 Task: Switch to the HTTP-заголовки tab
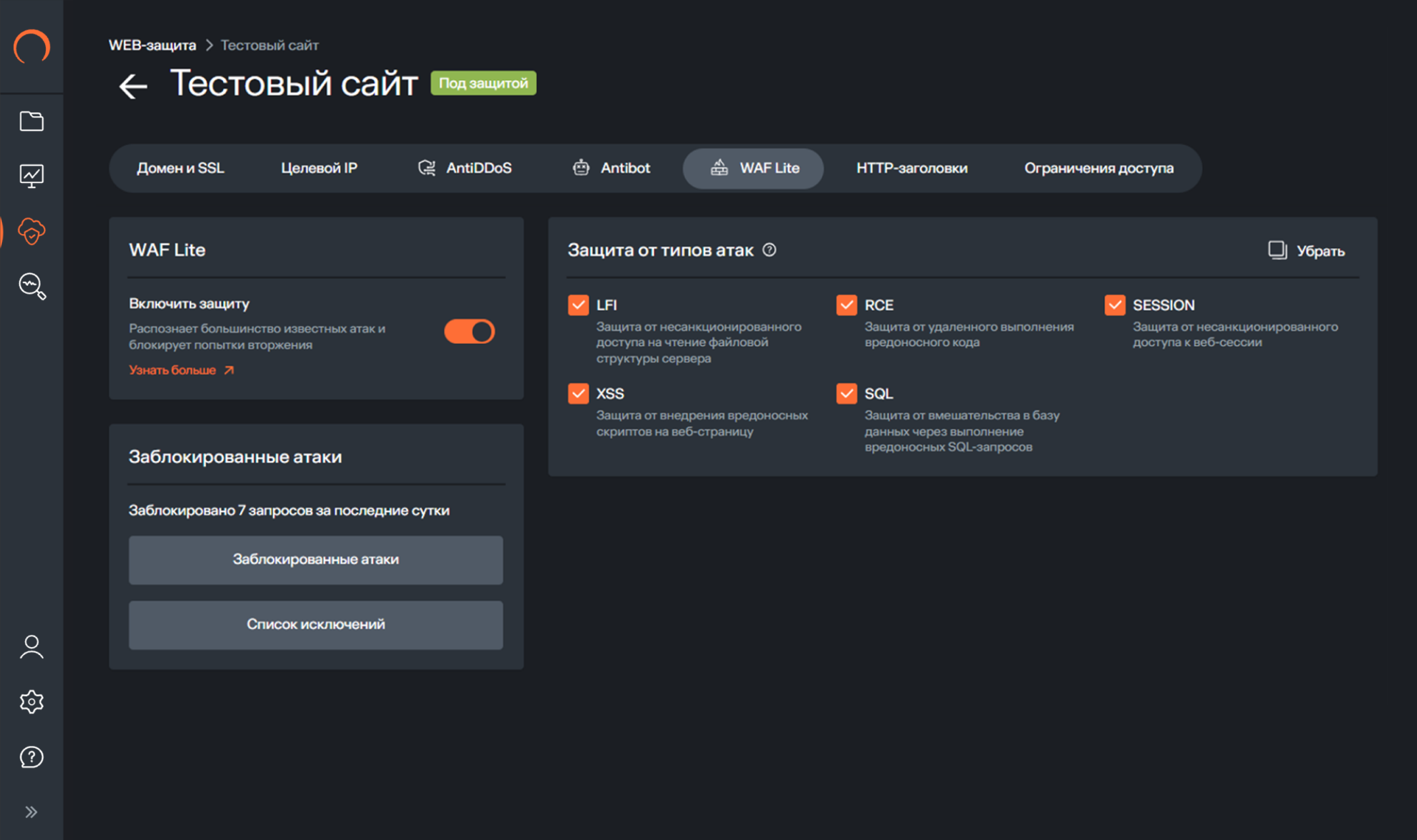pos(911,169)
